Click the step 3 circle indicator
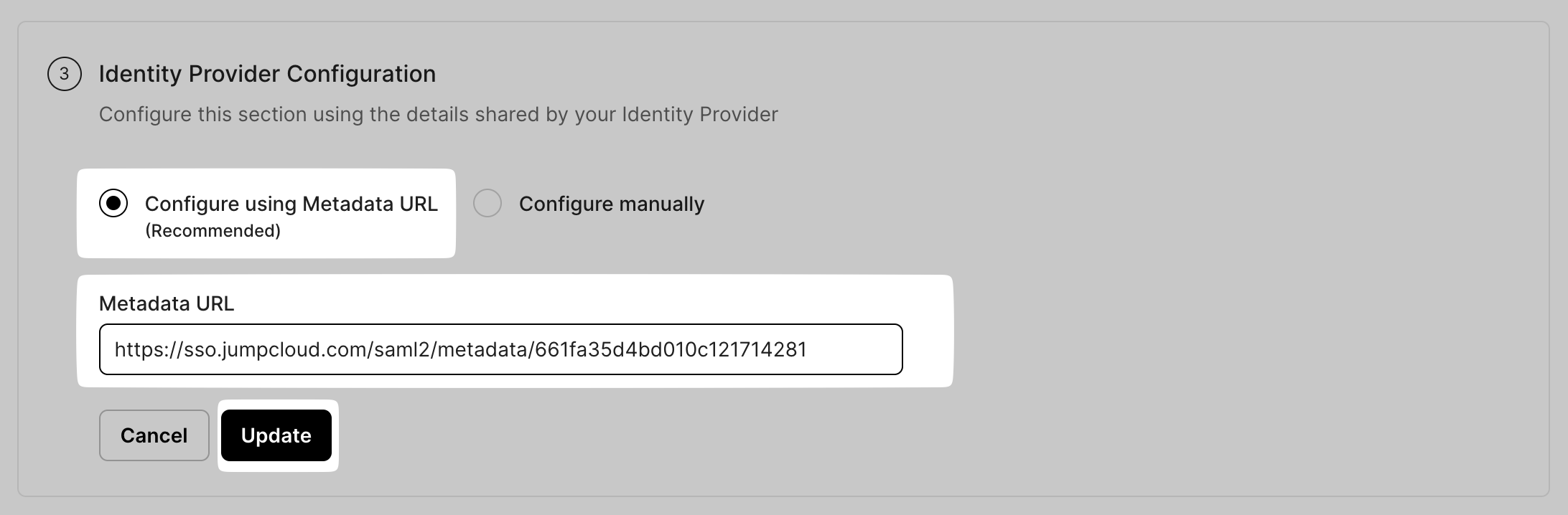The height and width of the screenshot is (515, 1568). pos(65,73)
